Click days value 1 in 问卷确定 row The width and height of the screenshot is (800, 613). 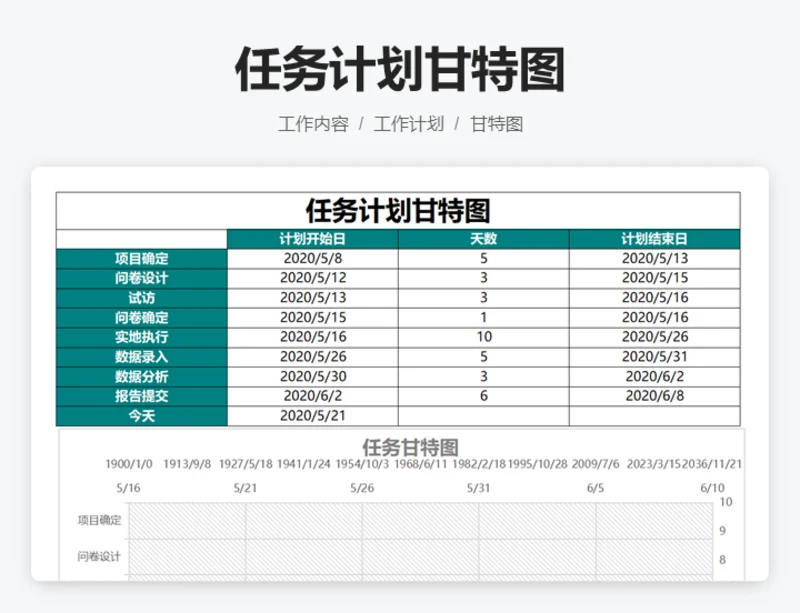(484, 317)
